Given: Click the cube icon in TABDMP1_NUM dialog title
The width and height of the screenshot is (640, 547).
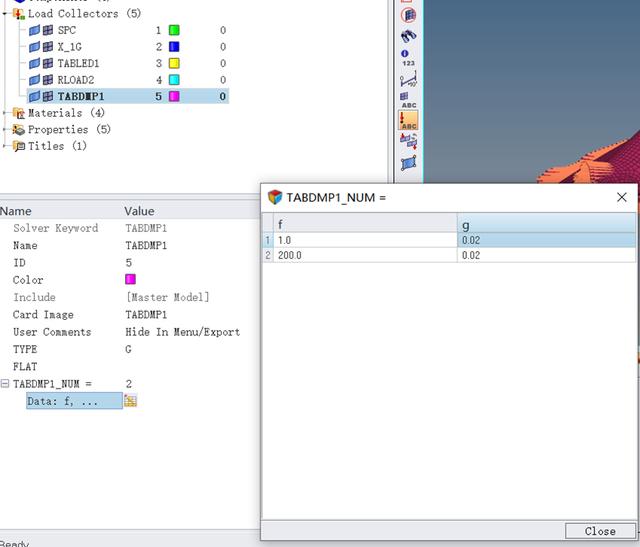Looking at the screenshot, I should 275,197.
